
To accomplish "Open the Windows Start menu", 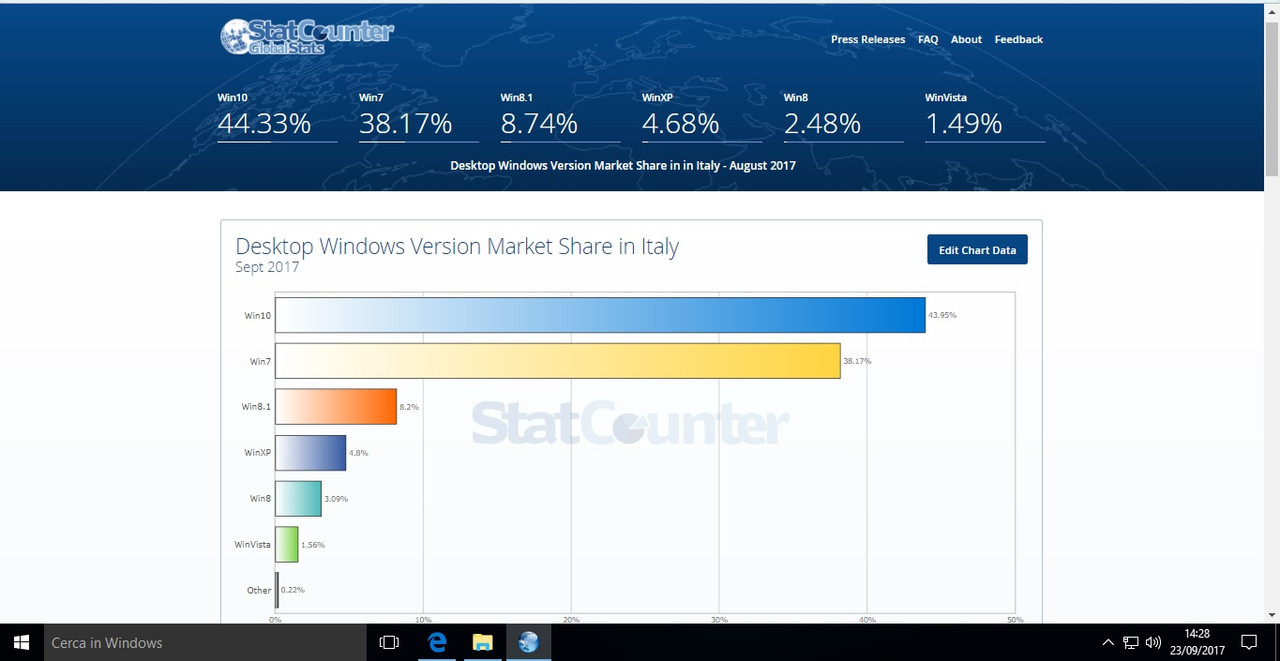I will pyautogui.click(x=21, y=642).
